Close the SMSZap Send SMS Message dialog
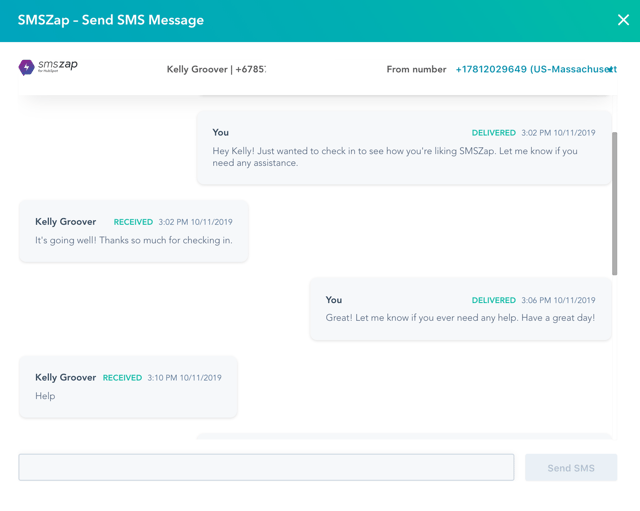The height and width of the screenshot is (511, 640). (x=623, y=20)
